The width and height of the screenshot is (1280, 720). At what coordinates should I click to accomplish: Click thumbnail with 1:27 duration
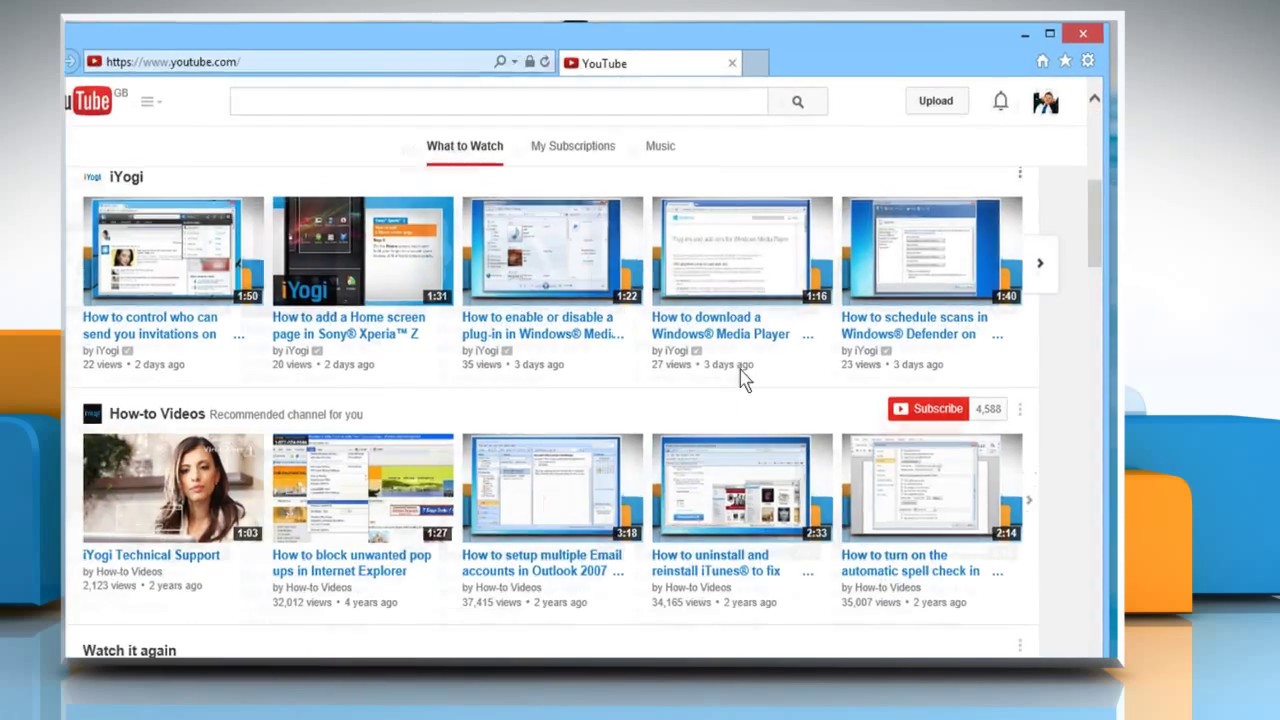point(362,488)
